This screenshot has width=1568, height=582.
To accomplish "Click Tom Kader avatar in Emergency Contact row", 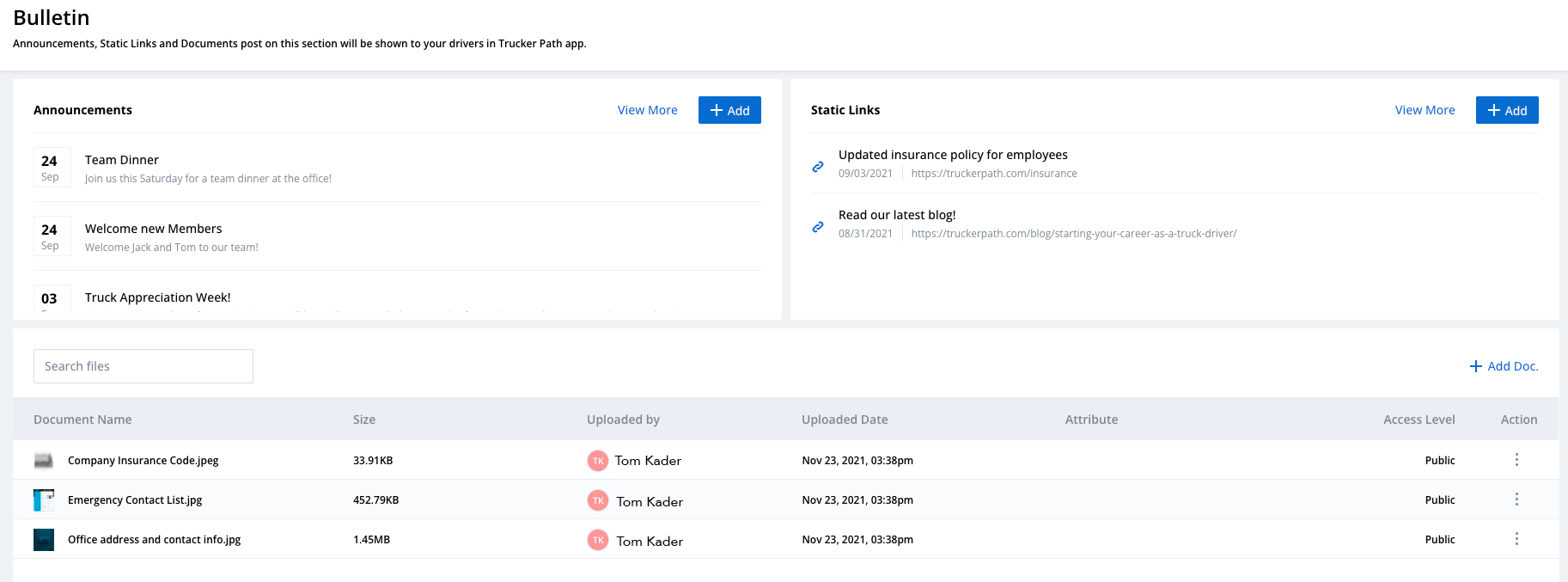I will coord(598,500).
